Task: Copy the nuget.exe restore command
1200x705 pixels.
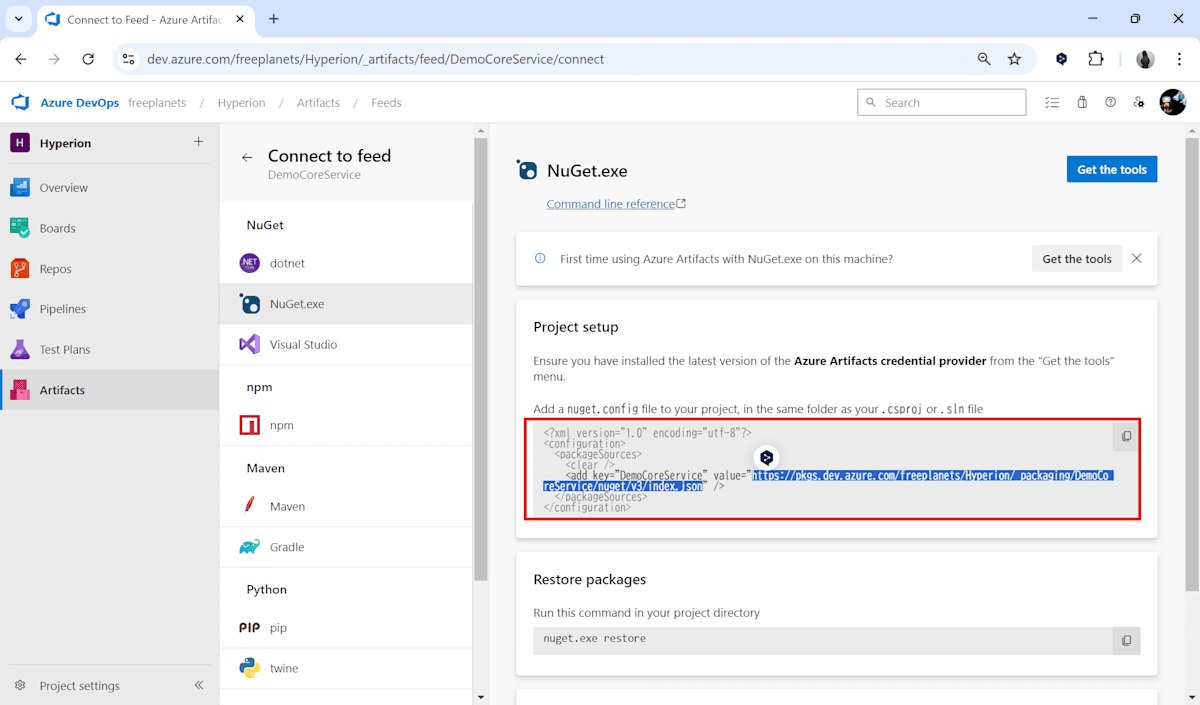Action: click(1126, 641)
